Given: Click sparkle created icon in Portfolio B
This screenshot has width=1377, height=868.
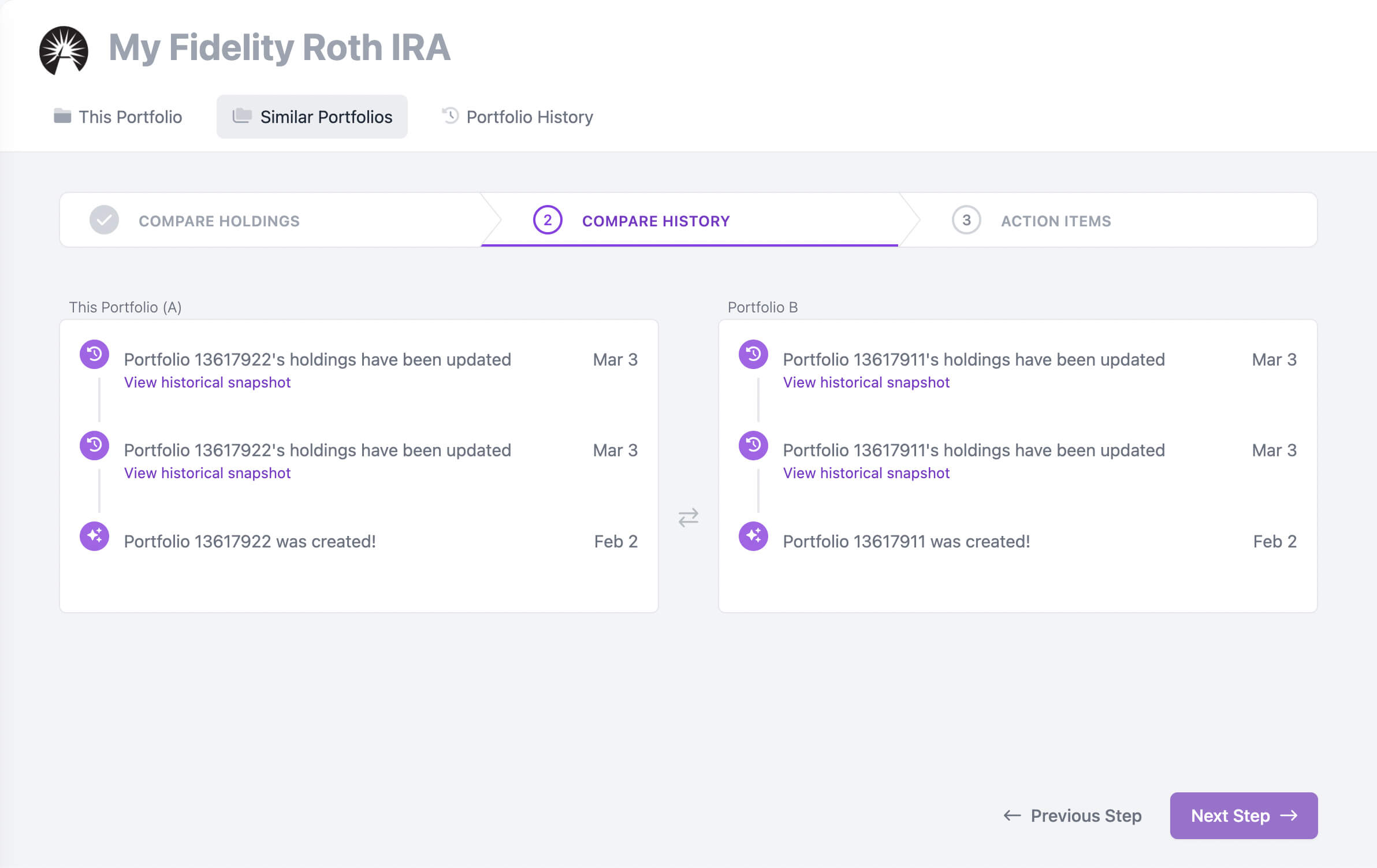Looking at the screenshot, I should (x=753, y=536).
